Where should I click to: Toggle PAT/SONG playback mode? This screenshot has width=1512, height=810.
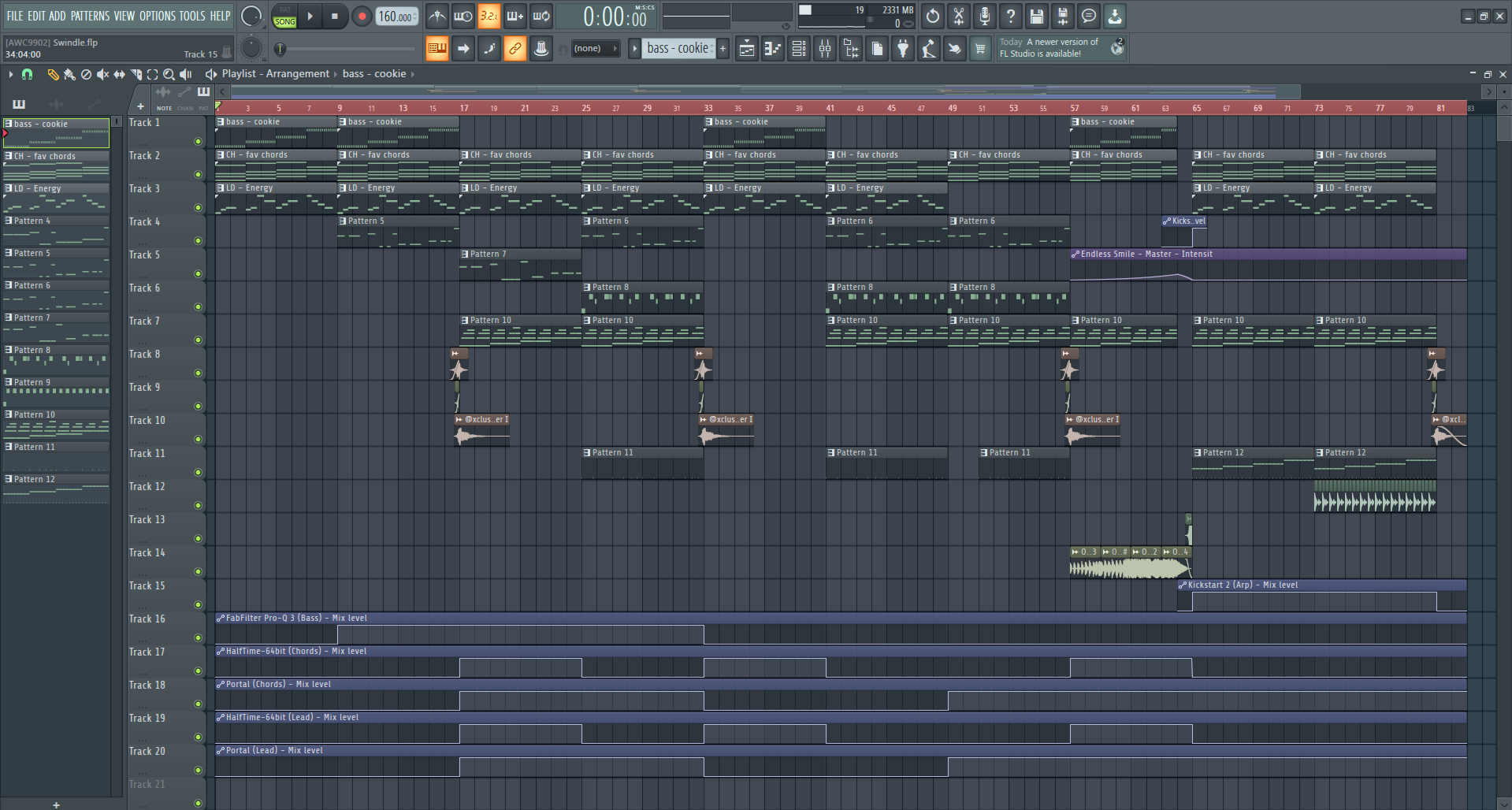click(x=284, y=17)
